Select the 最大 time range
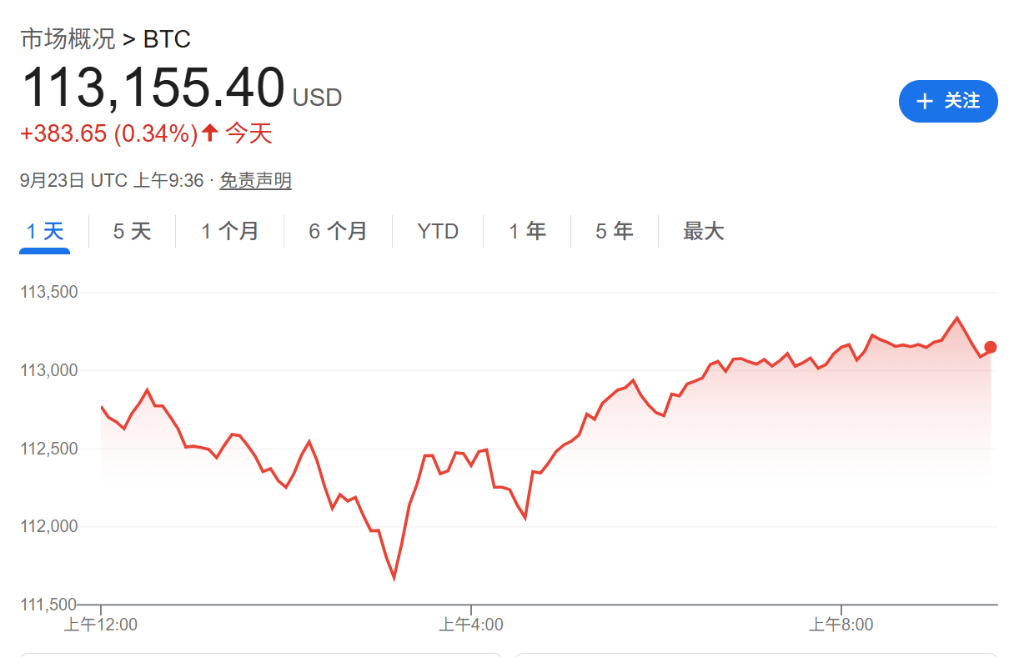 click(x=701, y=231)
